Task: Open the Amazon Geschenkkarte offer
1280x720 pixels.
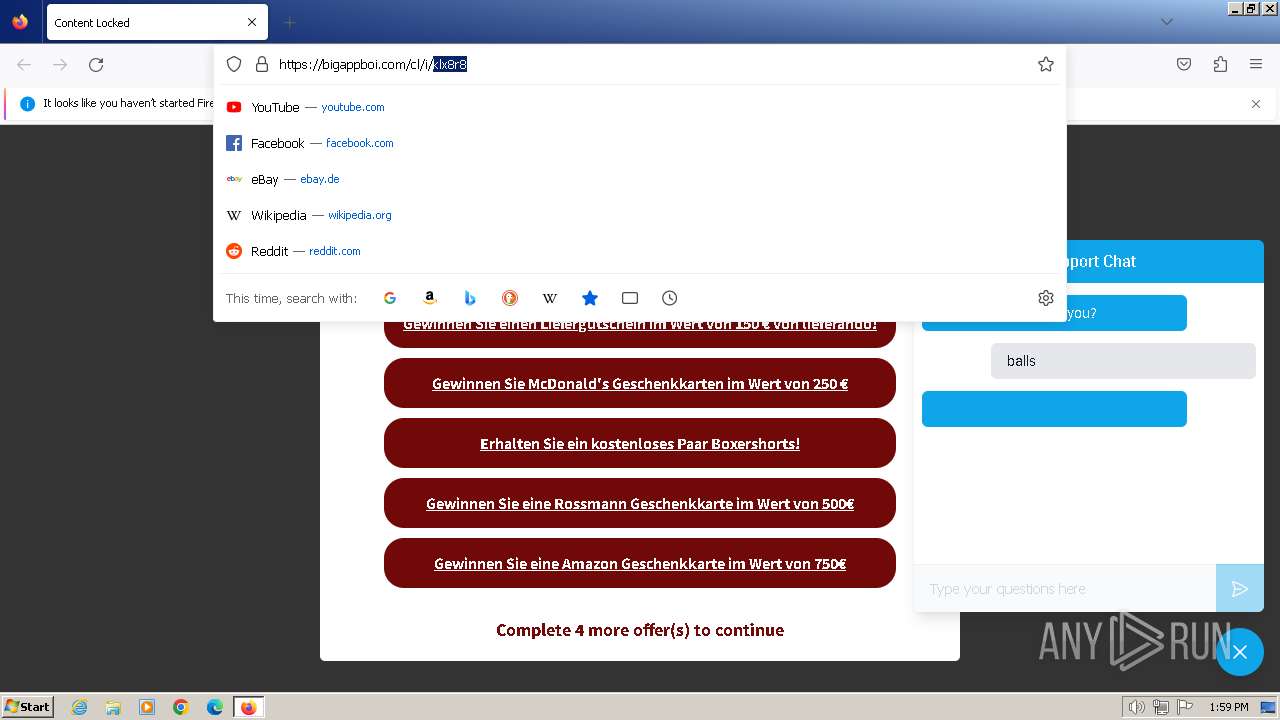Action: (x=640, y=563)
